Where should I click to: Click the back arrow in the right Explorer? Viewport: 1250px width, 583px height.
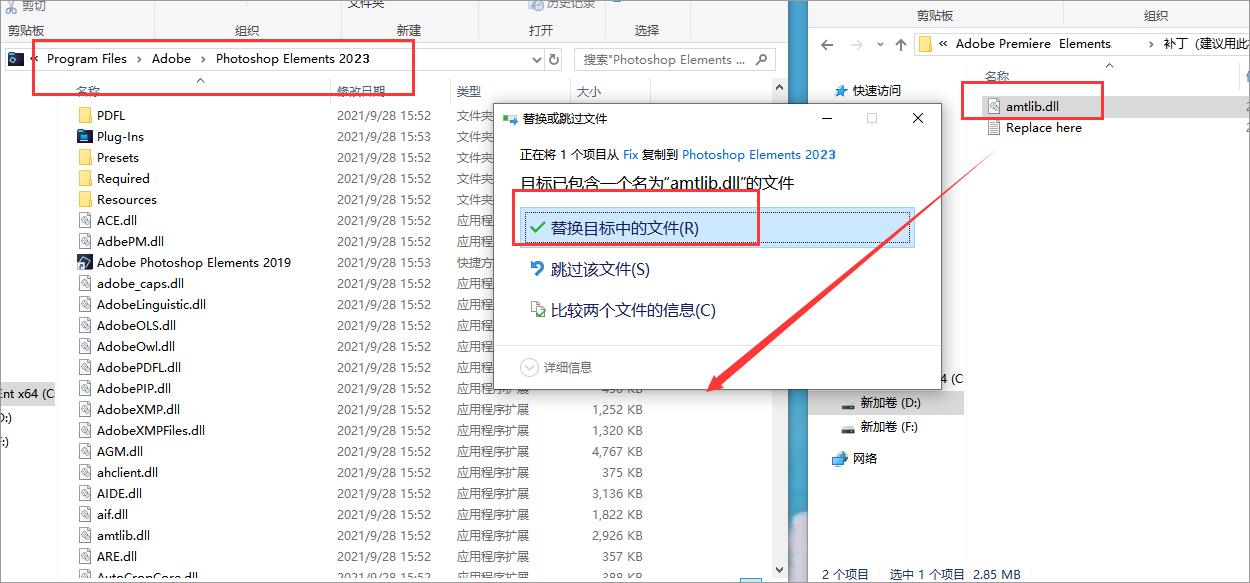pyautogui.click(x=828, y=44)
